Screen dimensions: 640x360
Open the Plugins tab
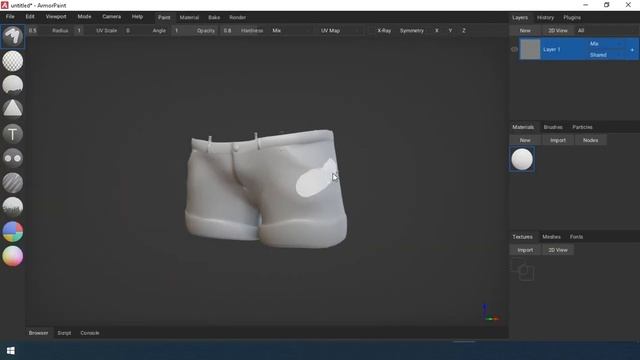(x=572, y=18)
